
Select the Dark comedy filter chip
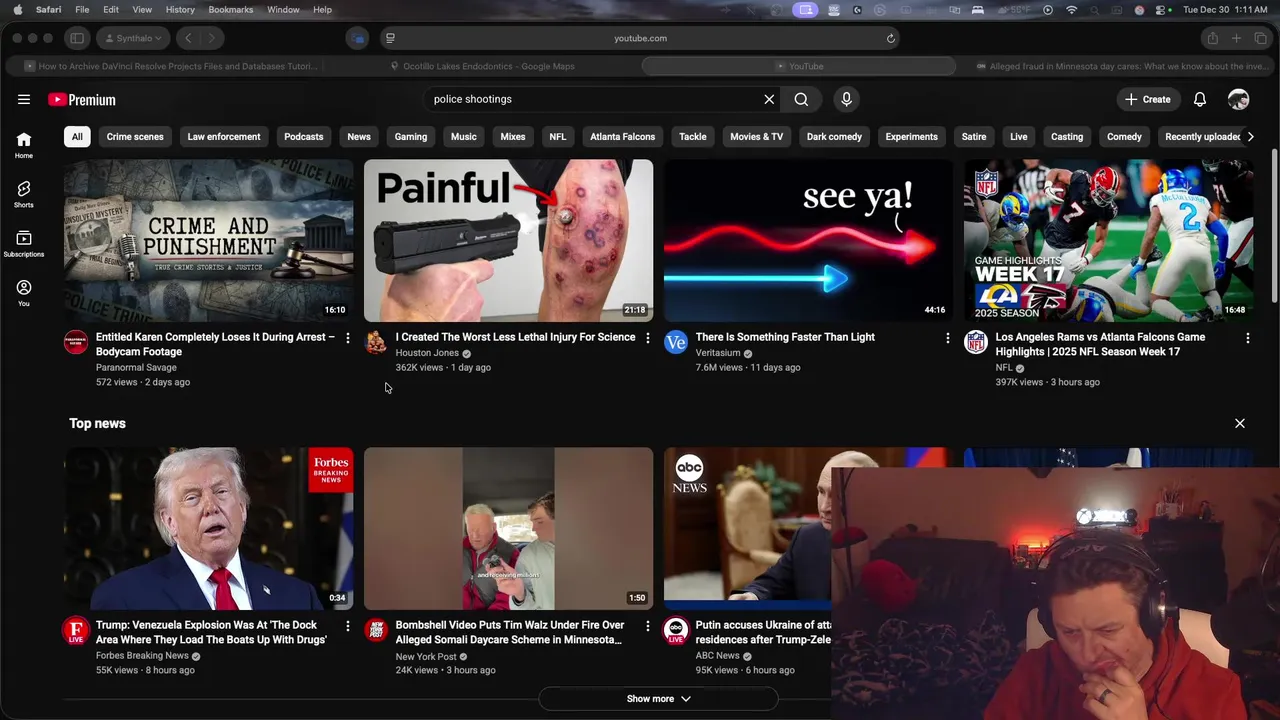(x=834, y=137)
